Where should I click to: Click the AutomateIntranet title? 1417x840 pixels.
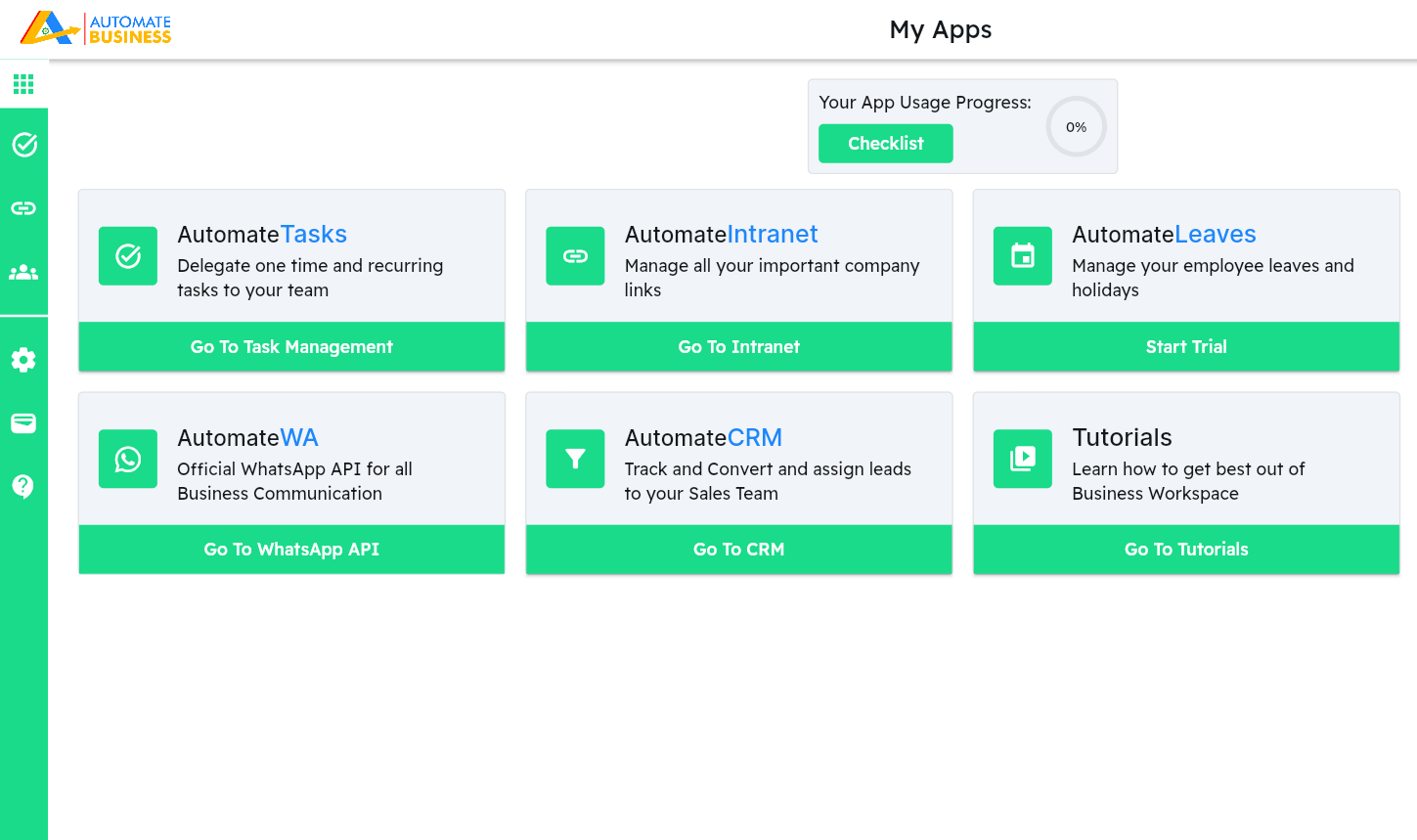(722, 235)
